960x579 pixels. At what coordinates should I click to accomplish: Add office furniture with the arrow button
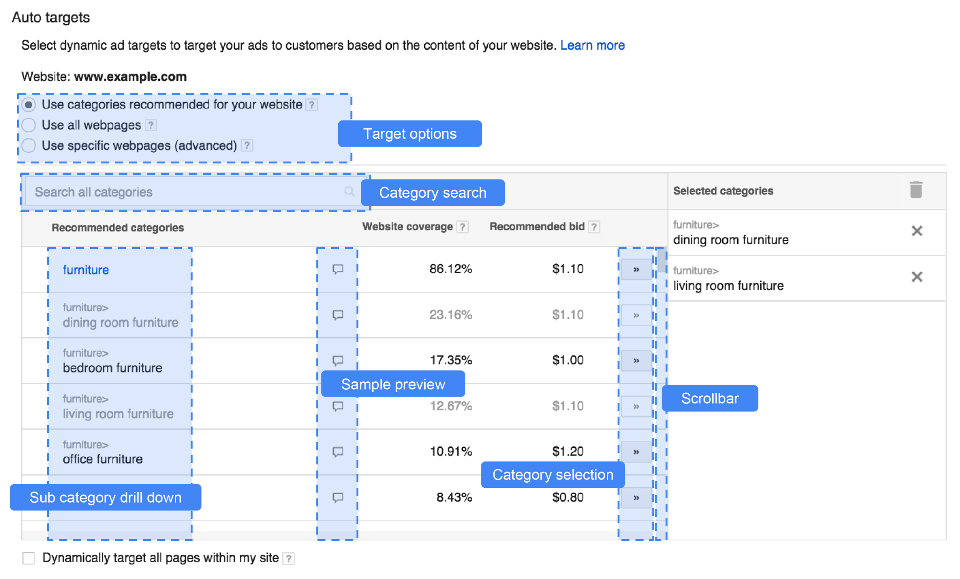[636, 452]
